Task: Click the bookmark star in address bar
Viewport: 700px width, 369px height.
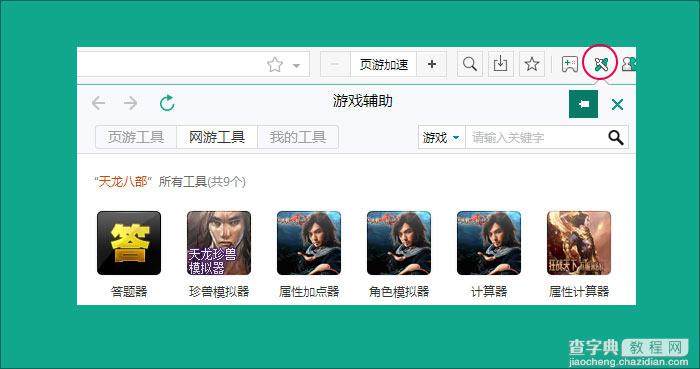Action: (275, 65)
